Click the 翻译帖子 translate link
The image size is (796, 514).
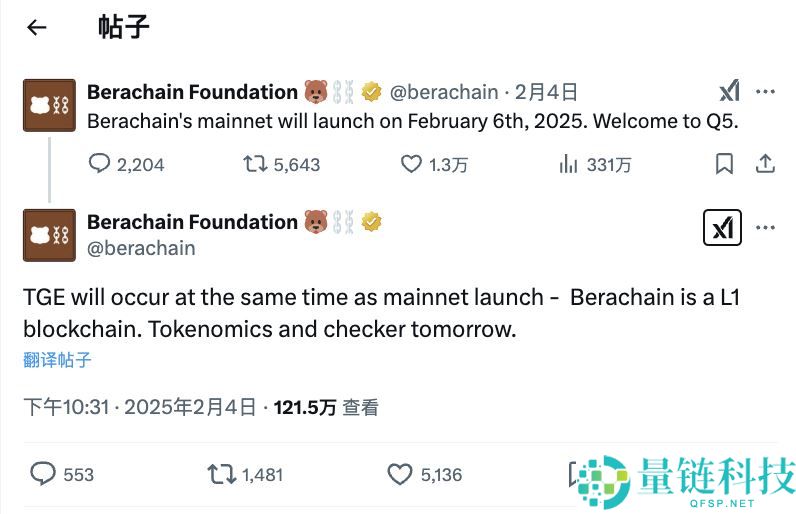pos(57,360)
